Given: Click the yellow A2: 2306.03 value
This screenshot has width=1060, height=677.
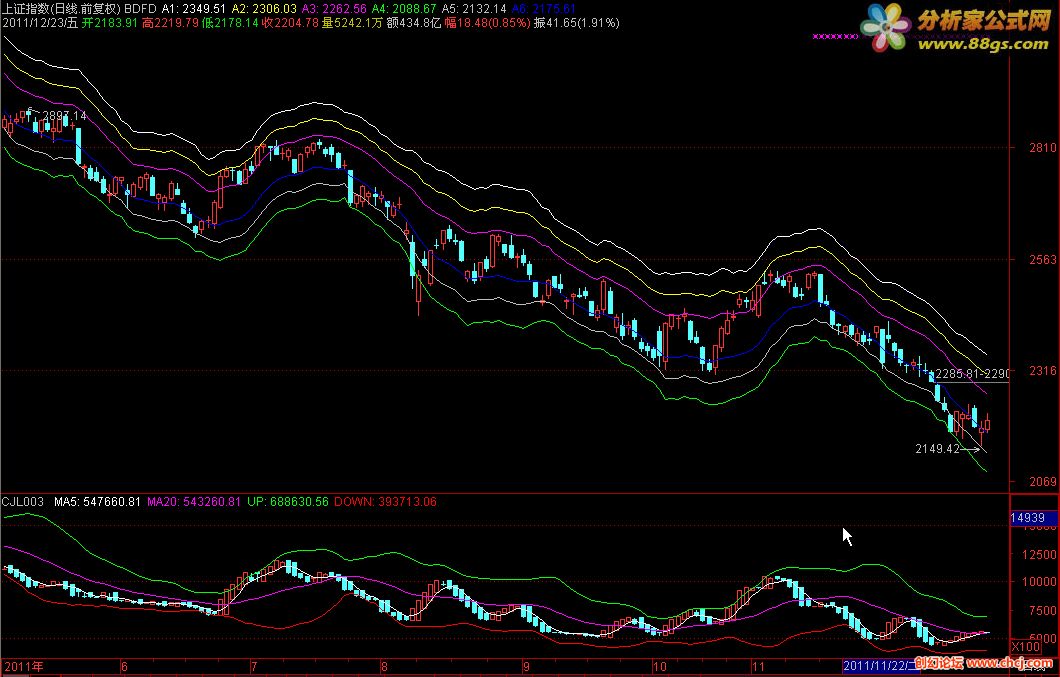Looking at the screenshot, I should [264, 9].
